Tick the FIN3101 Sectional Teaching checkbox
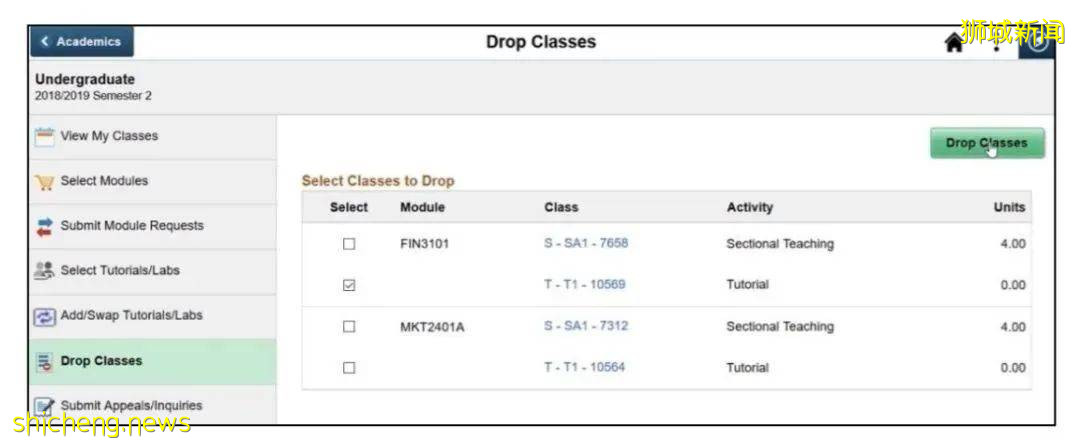This screenshot has width=1080, height=443. point(349,244)
